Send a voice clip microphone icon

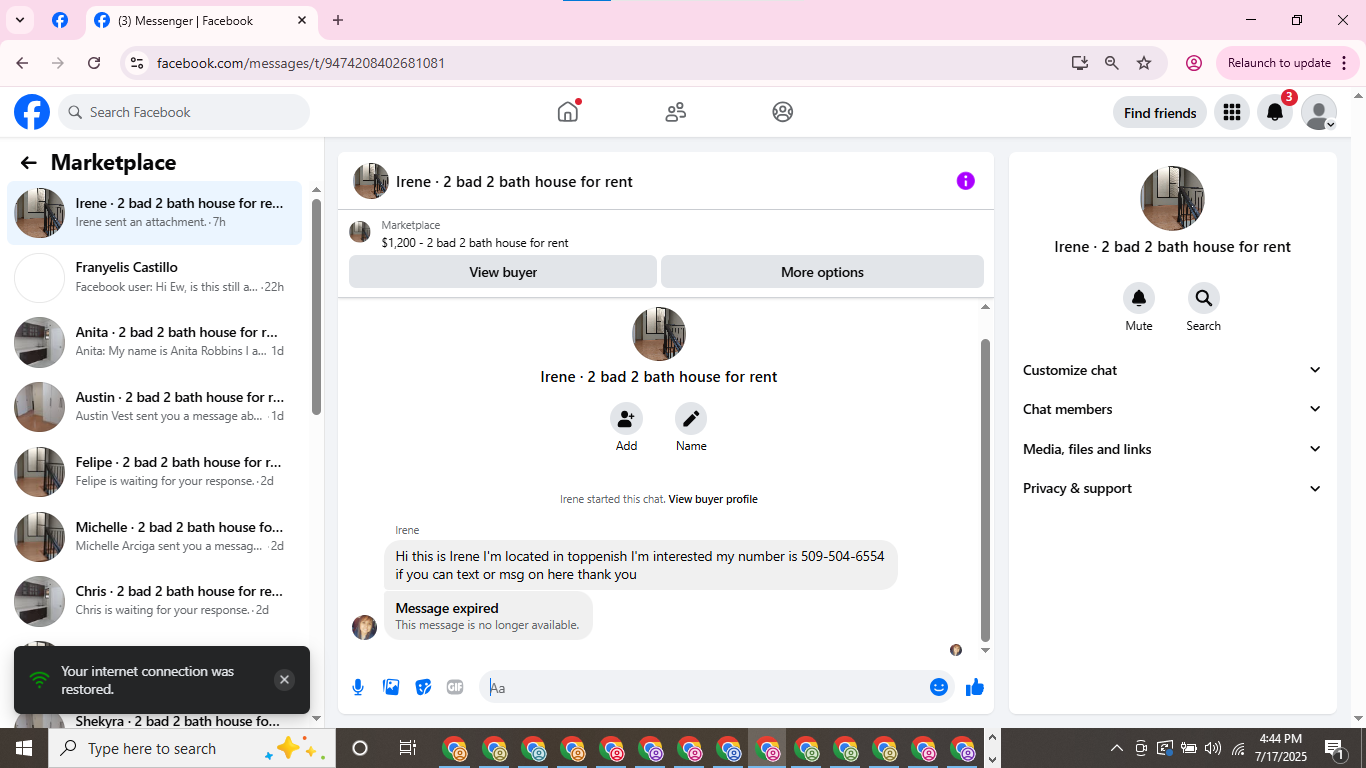click(x=358, y=687)
